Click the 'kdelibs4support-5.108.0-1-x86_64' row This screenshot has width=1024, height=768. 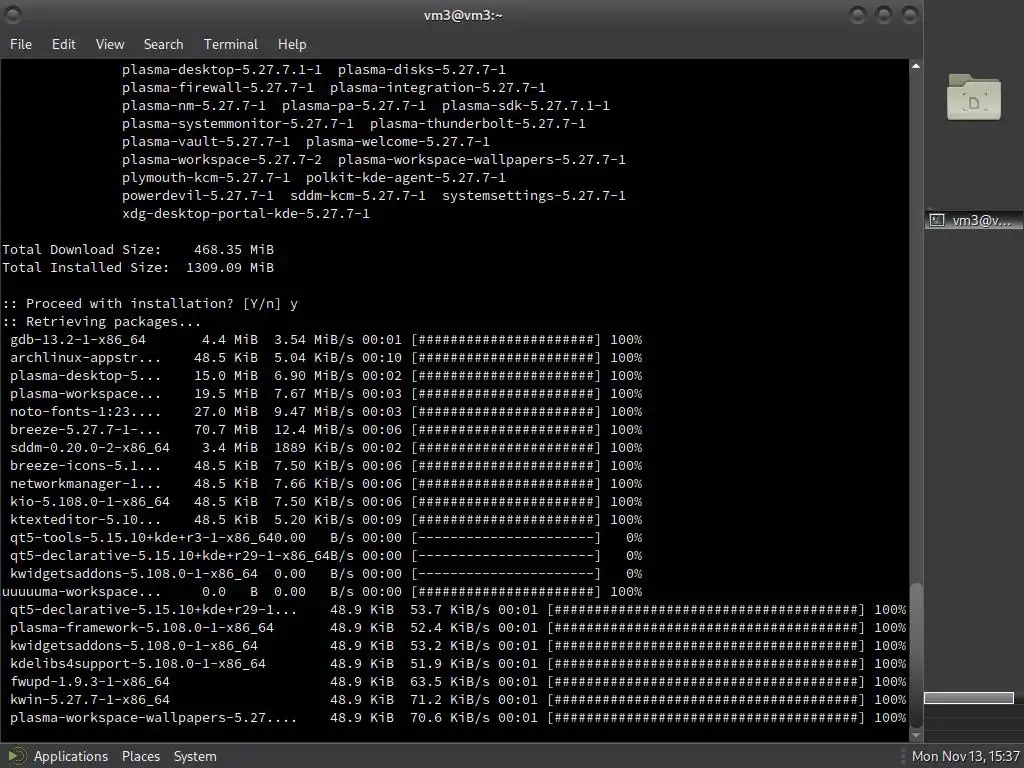(458, 664)
